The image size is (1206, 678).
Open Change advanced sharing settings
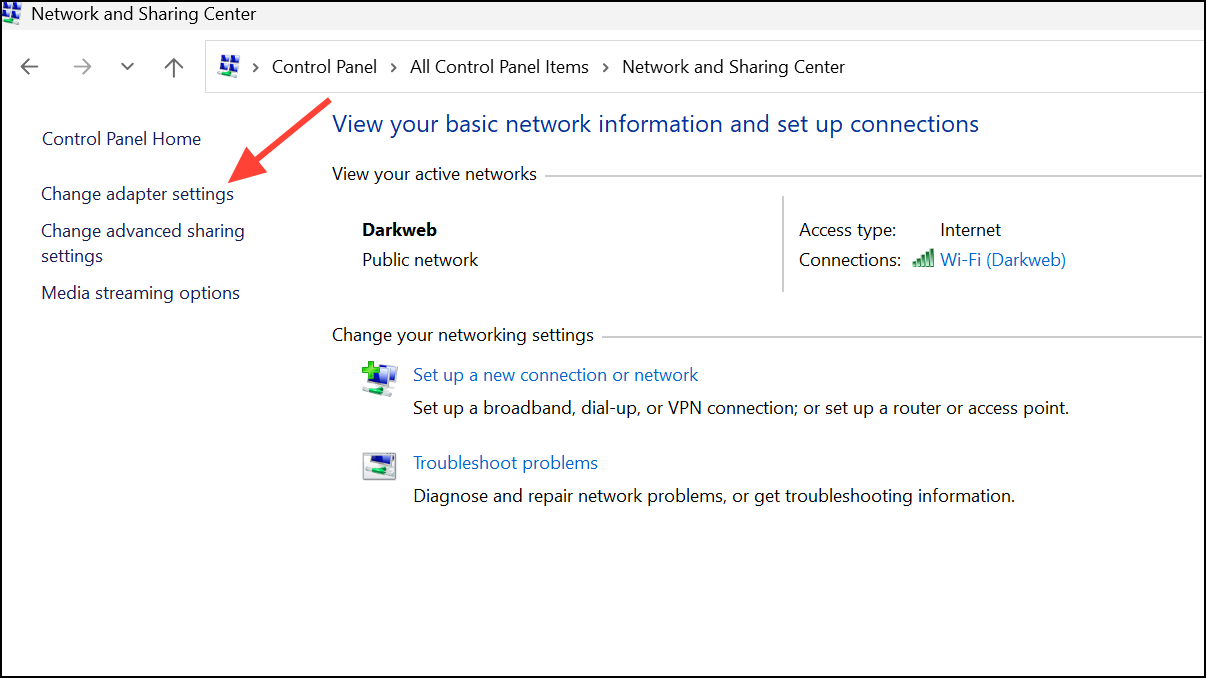142,242
